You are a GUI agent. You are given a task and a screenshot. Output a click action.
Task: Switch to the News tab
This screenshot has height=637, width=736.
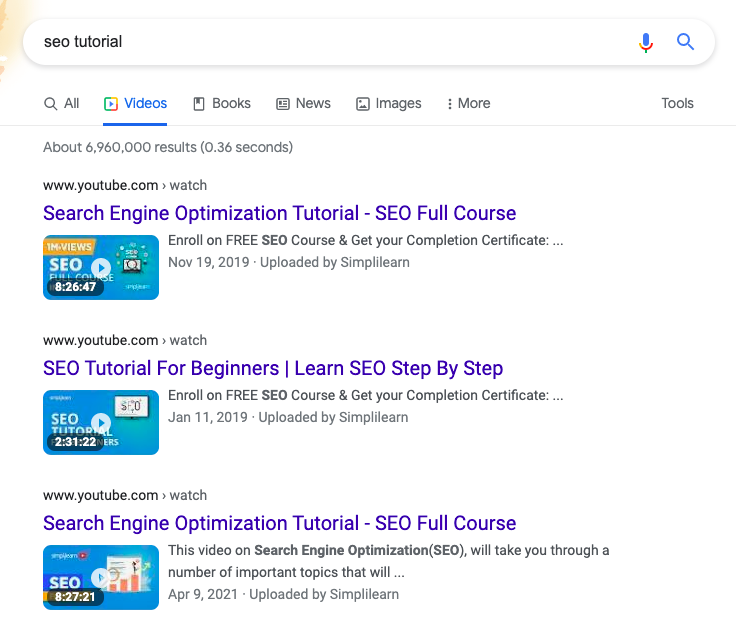[x=303, y=103]
